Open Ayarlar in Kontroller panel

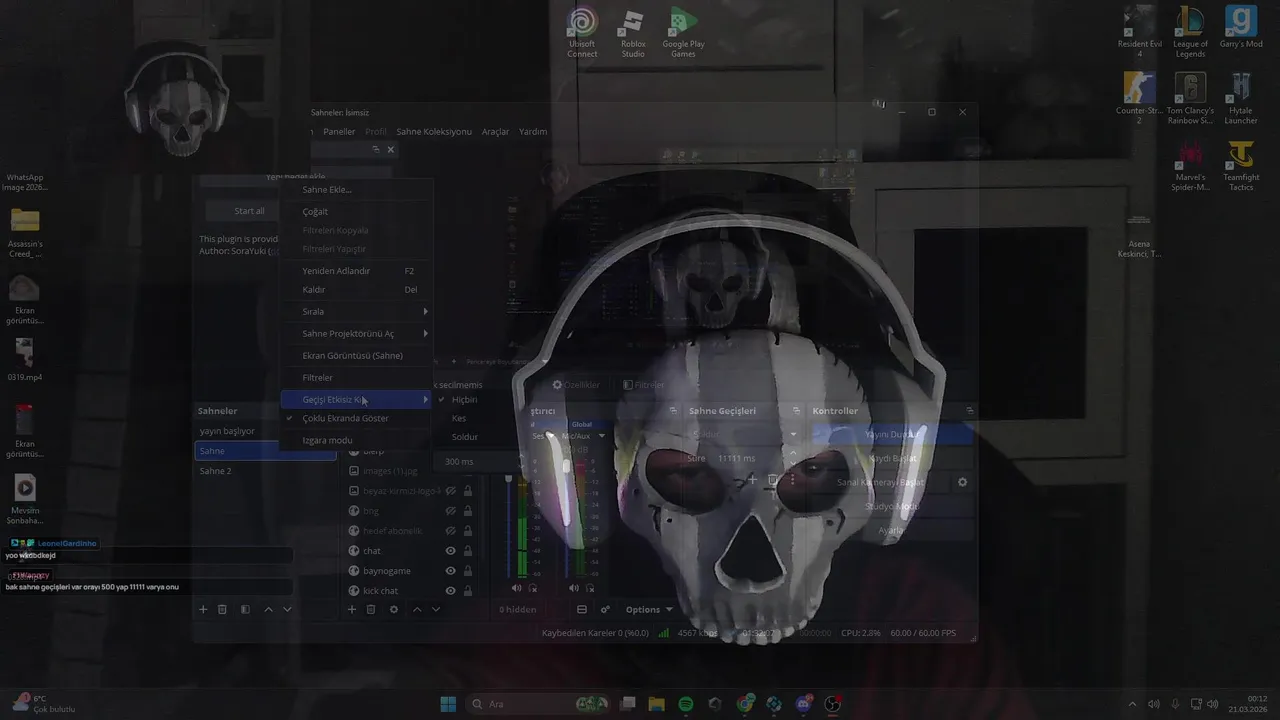[x=892, y=530]
